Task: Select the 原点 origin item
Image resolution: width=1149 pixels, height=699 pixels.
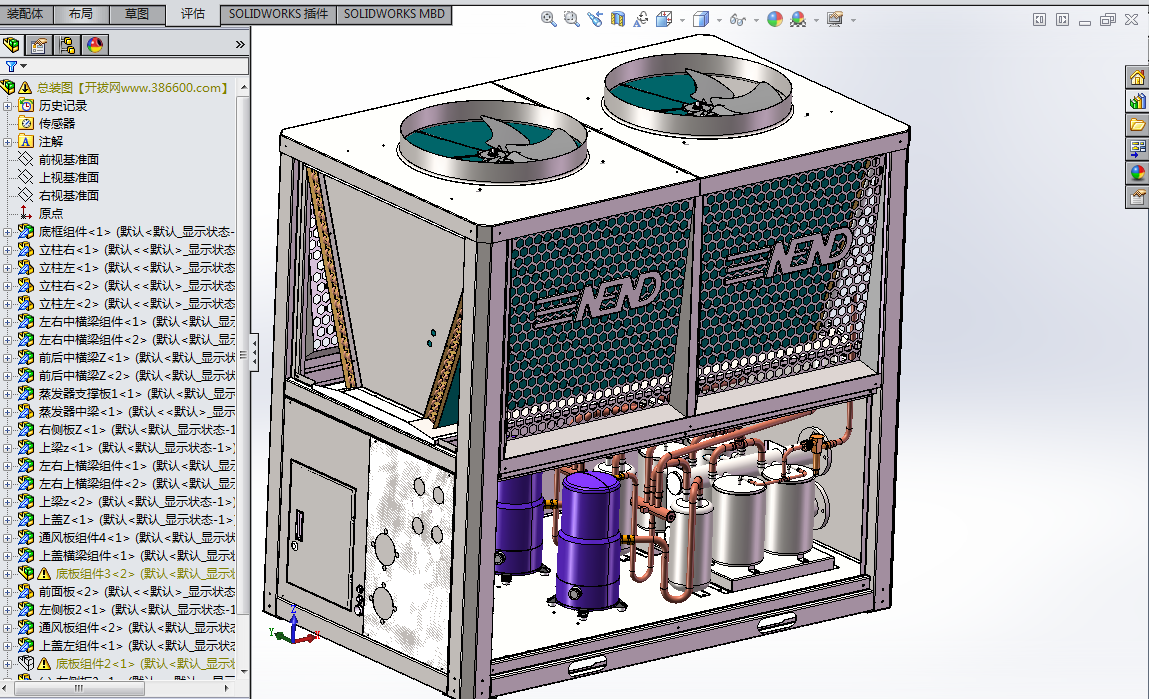Action: click(x=51, y=214)
